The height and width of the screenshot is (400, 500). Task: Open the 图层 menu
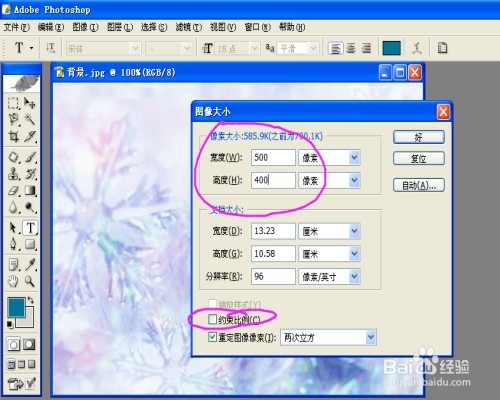pos(120,27)
